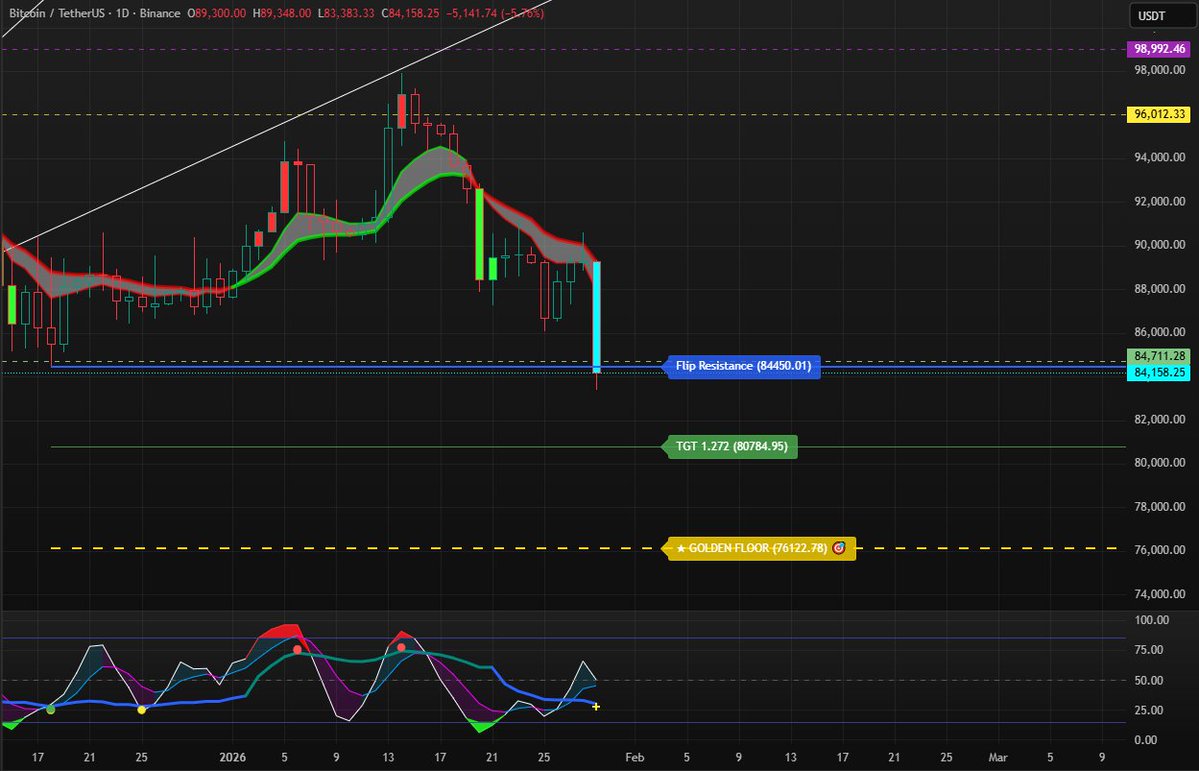Click the 76,000.00 price axis label
The image size is (1199, 771).
tap(1160, 550)
